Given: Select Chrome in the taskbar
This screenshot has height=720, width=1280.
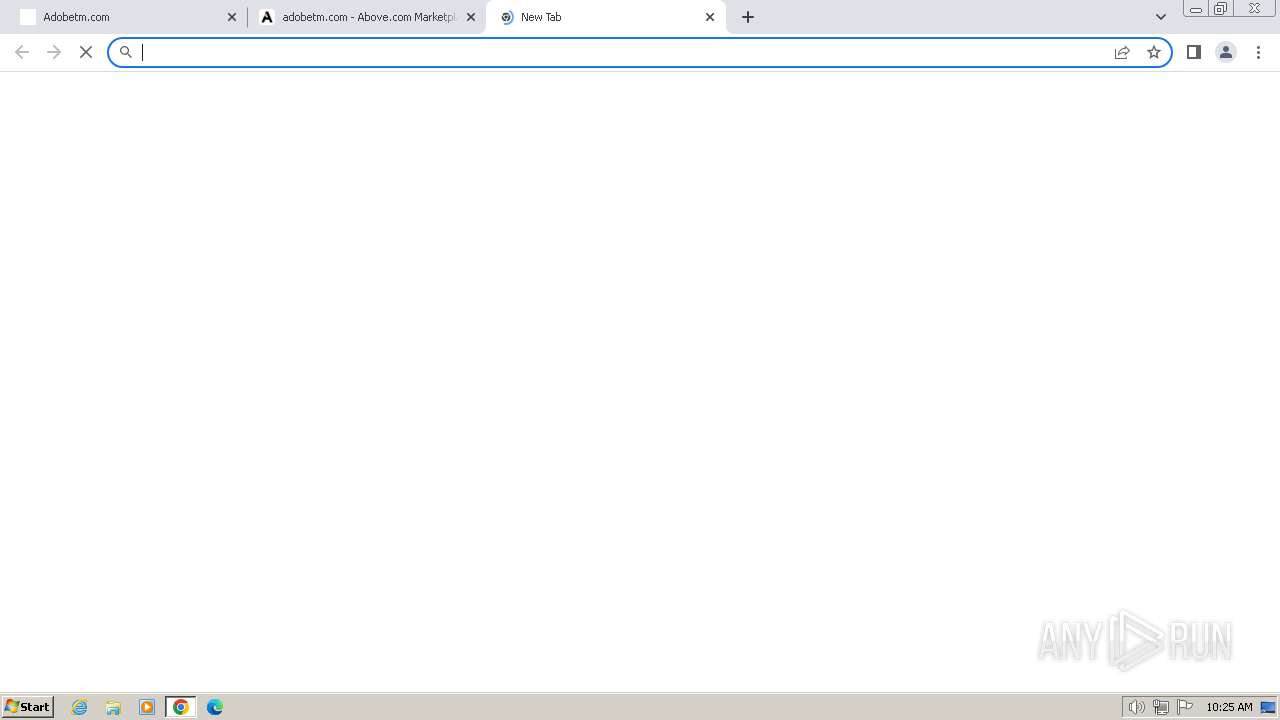Looking at the screenshot, I should click(x=181, y=707).
